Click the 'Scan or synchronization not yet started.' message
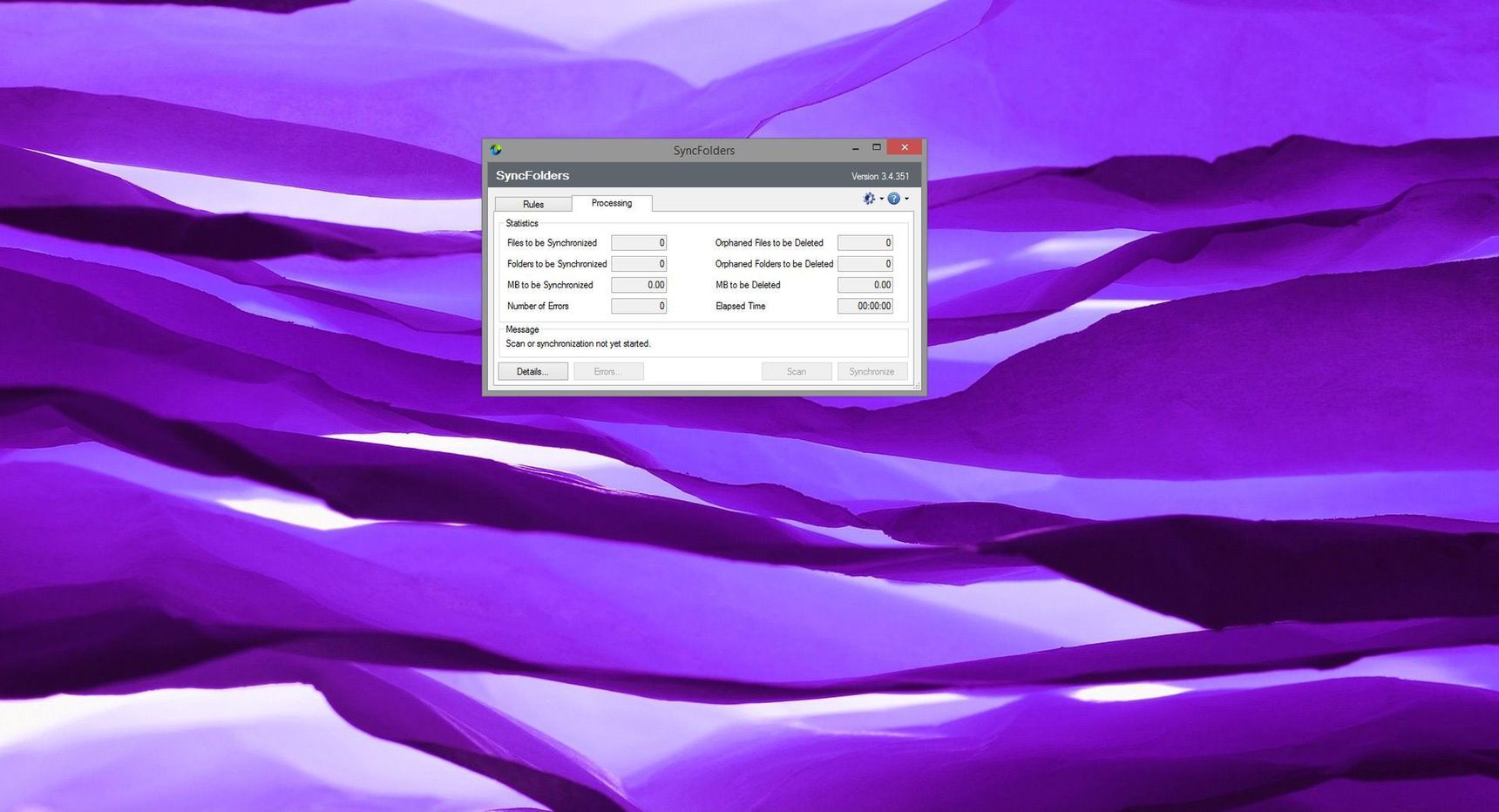 578,343
